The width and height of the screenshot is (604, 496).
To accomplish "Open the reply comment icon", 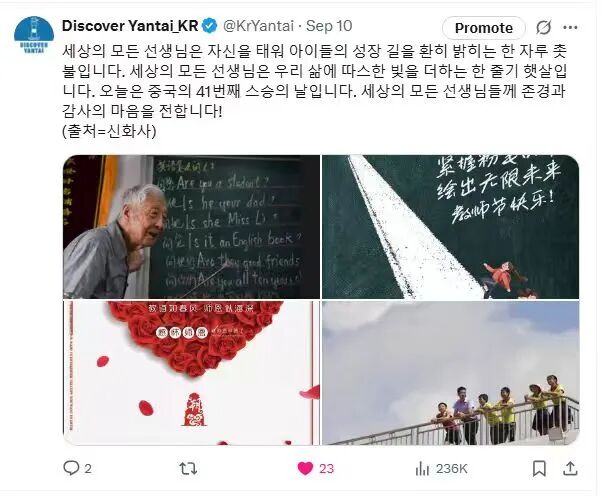I will 71,468.
